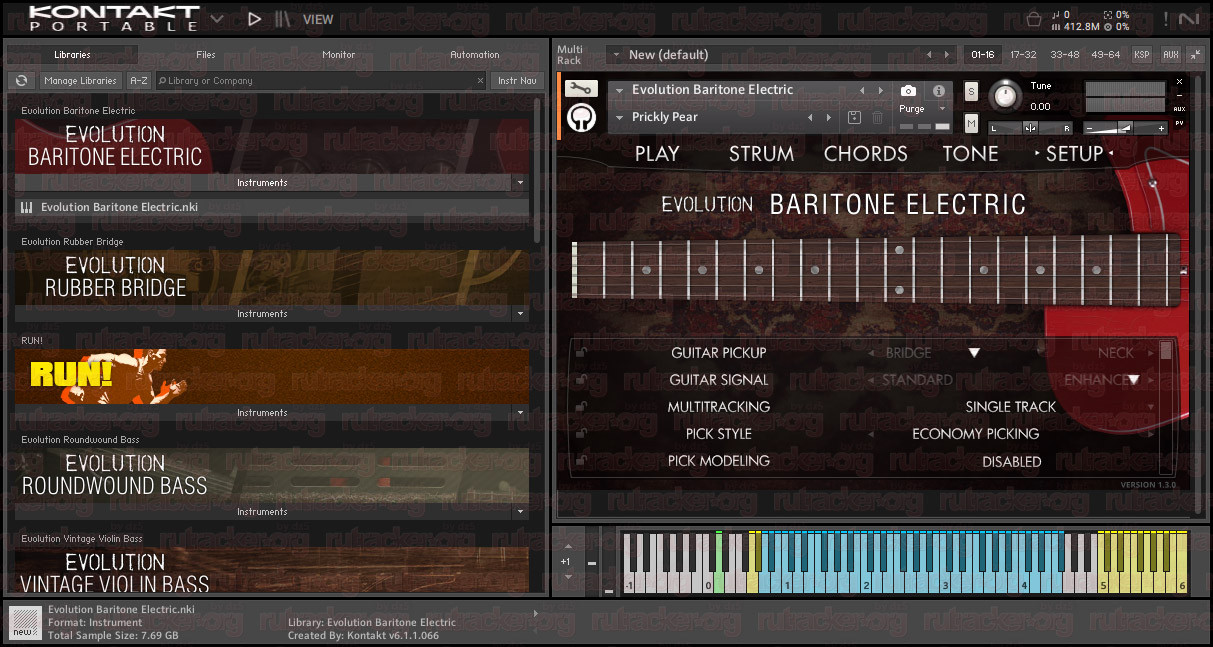The height and width of the screenshot is (647, 1213).
Task: Click the Orange Tree Samples instrument logo icon
Action: (x=581, y=117)
